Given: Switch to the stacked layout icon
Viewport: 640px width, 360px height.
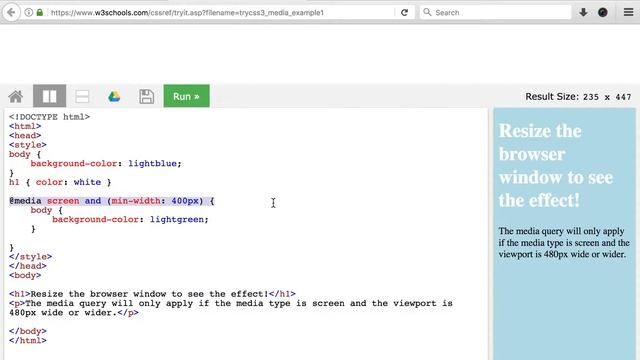Looking at the screenshot, I should (82, 97).
